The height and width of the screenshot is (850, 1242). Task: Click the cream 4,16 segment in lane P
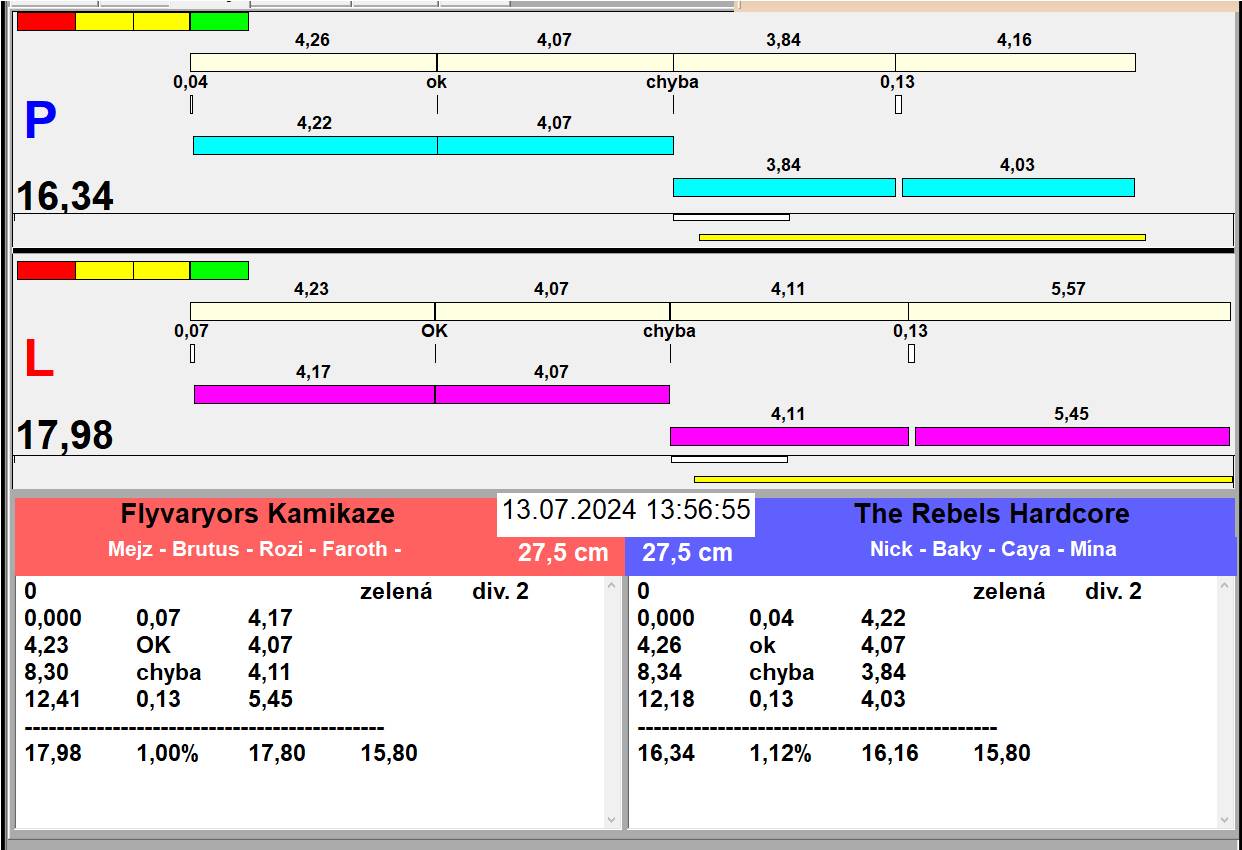pos(1015,62)
